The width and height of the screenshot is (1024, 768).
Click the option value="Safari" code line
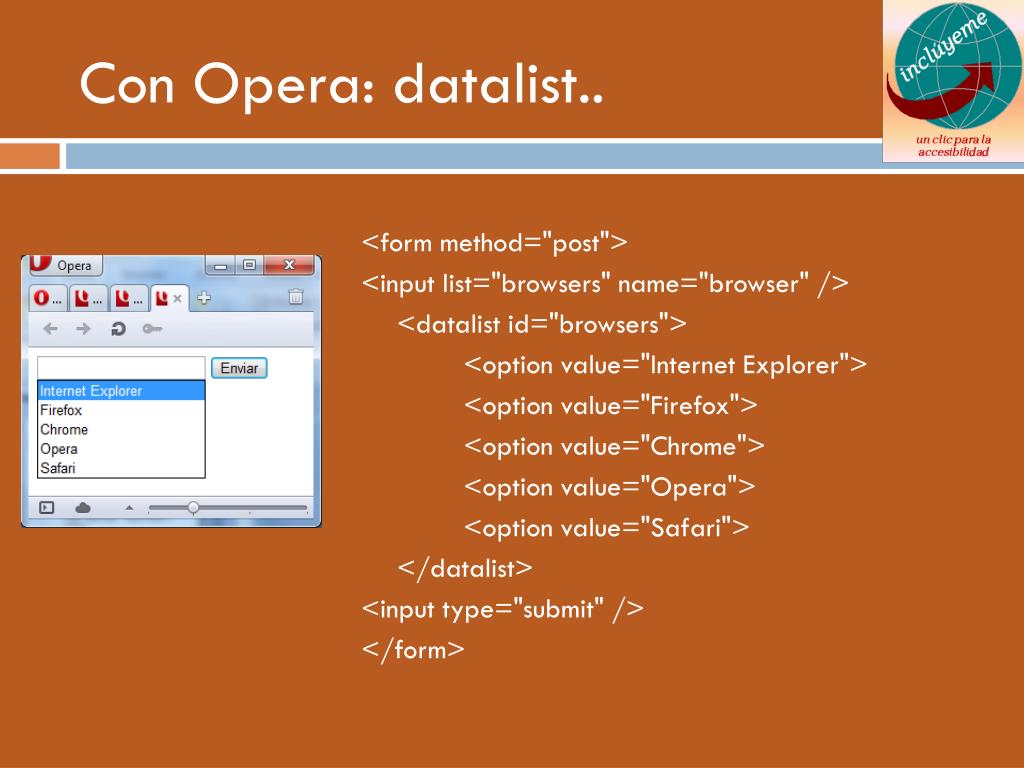click(606, 528)
